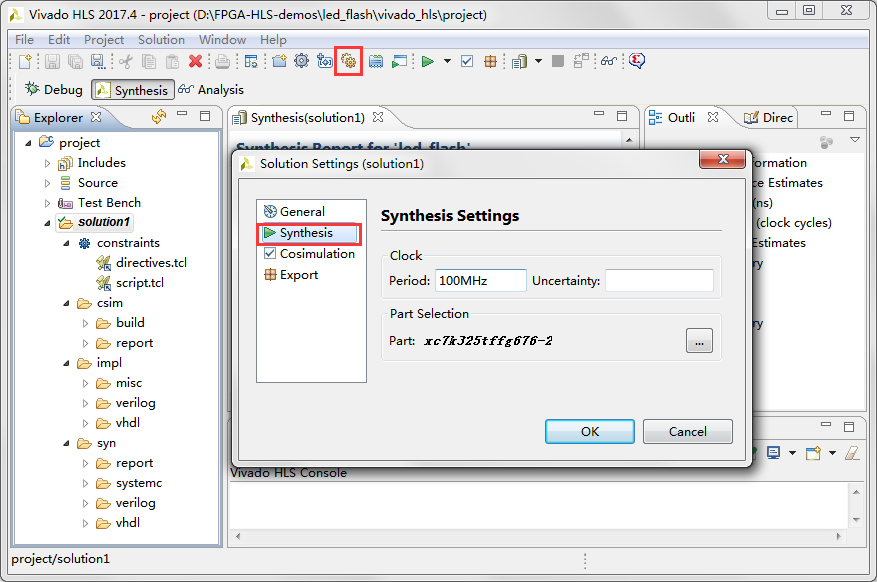877x582 pixels.
Task: Click the Project Settings gear icon
Action: [x=301, y=61]
